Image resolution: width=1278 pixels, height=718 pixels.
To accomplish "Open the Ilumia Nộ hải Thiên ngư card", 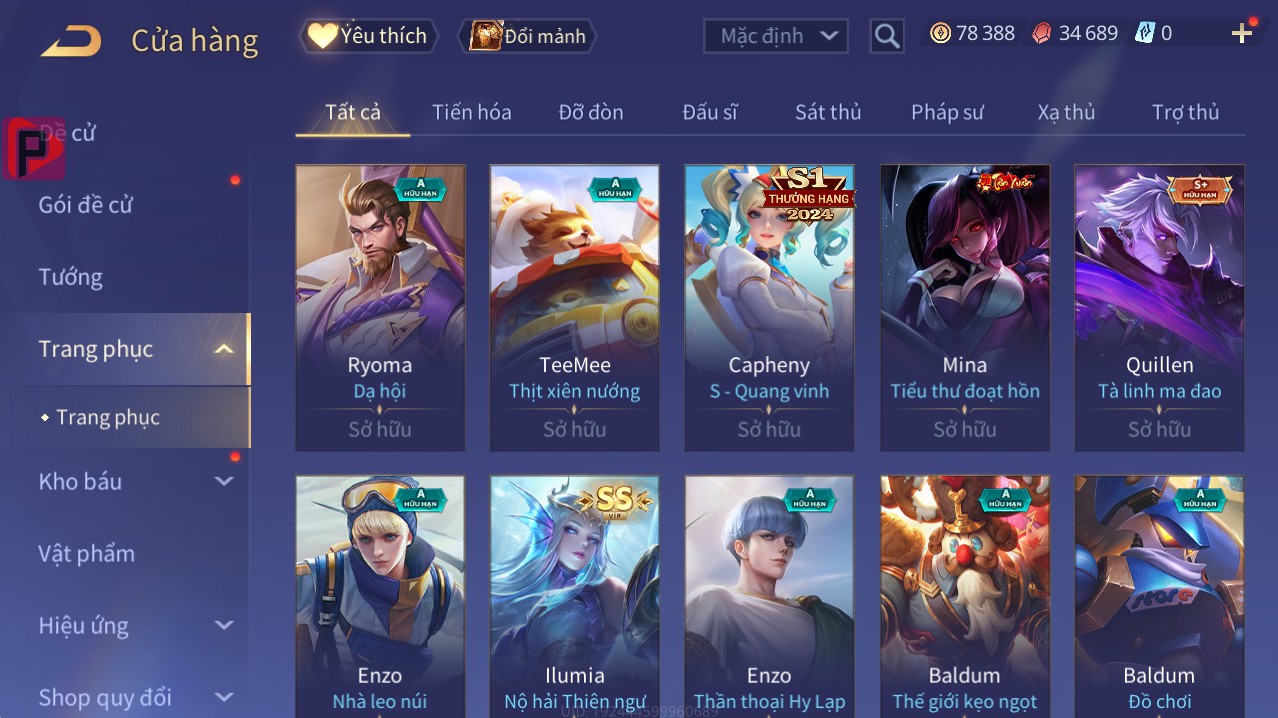I will pyautogui.click(x=575, y=596).
